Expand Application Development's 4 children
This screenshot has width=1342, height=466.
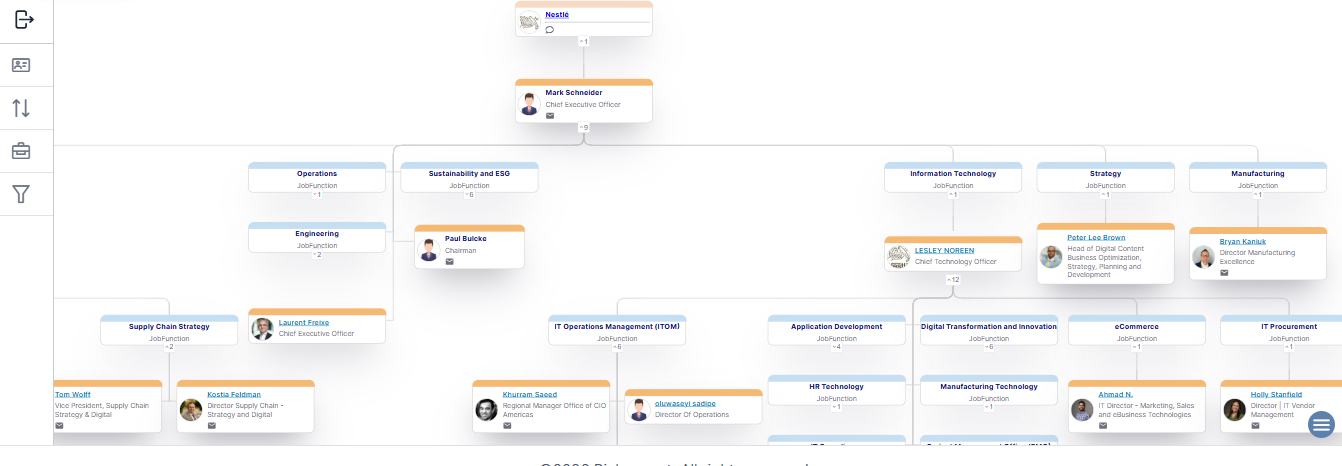(x=837, y=347)
